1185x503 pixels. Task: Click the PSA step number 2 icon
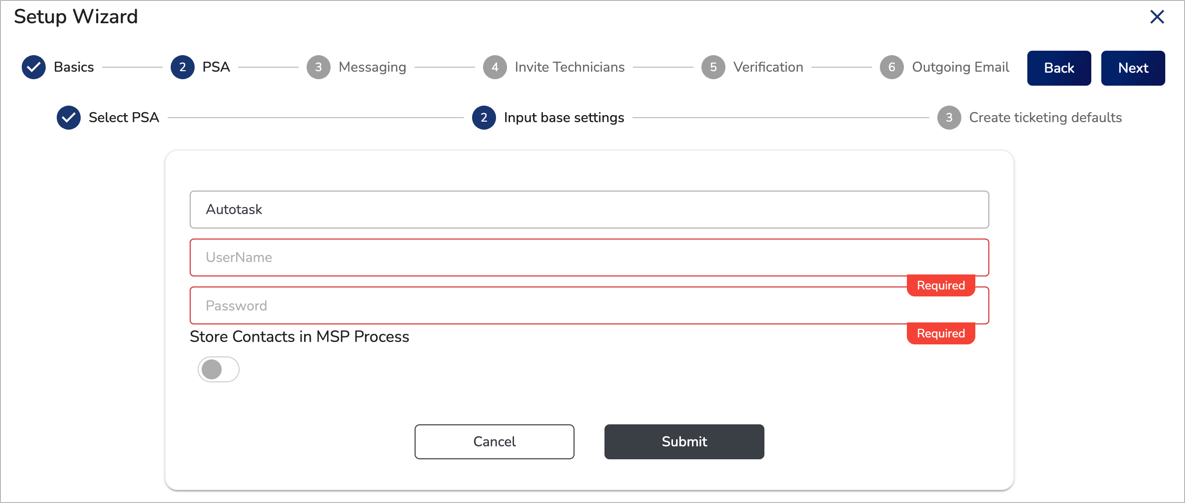pyautogui.click(x=182, y=68)
